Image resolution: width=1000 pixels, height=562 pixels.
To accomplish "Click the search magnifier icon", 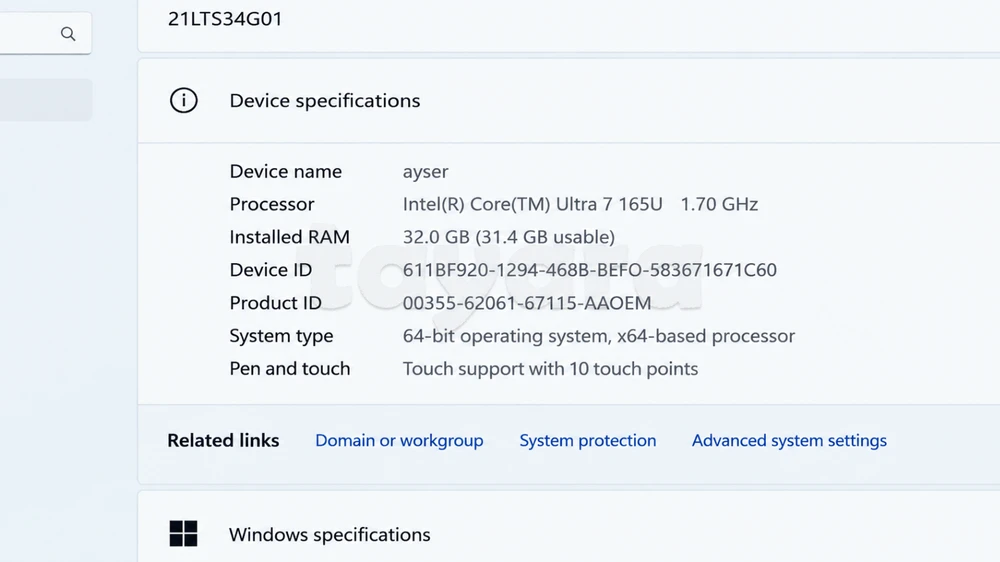I will (68, 34).
